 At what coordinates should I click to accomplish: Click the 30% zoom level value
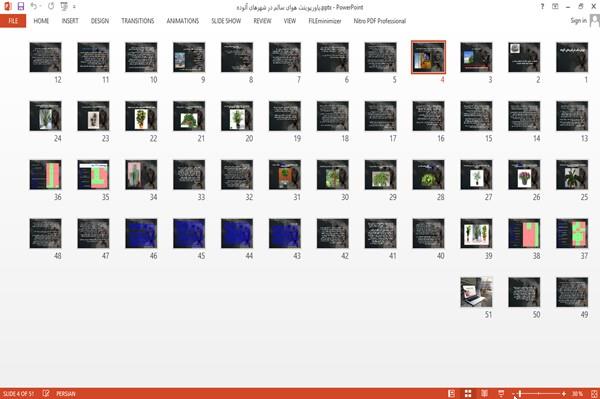[x=577, y=394]
